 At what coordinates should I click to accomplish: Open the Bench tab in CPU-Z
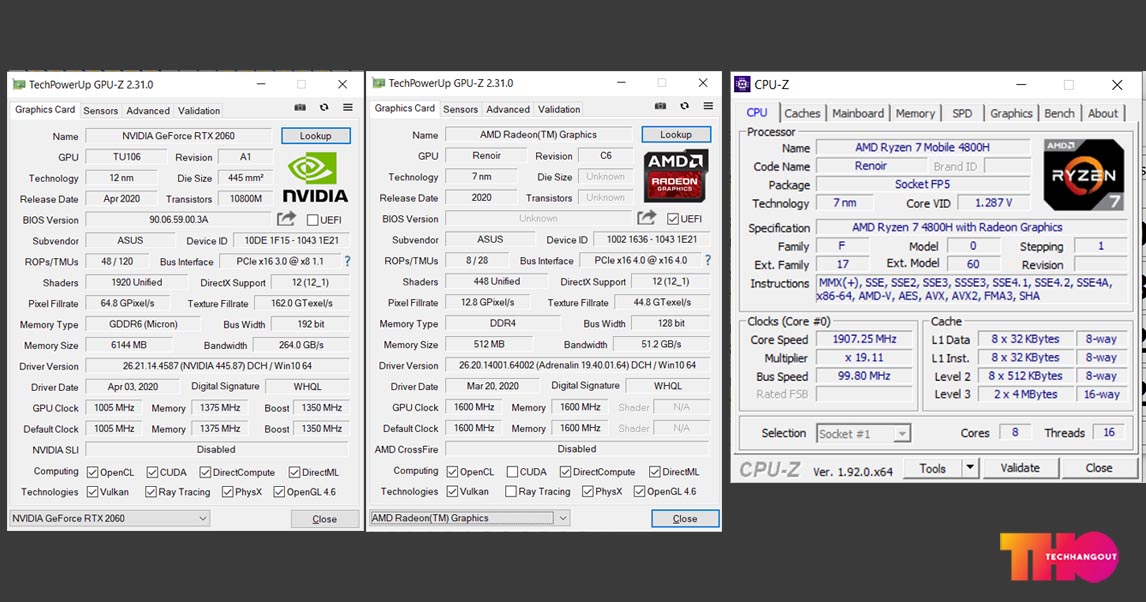point(1059,113)
